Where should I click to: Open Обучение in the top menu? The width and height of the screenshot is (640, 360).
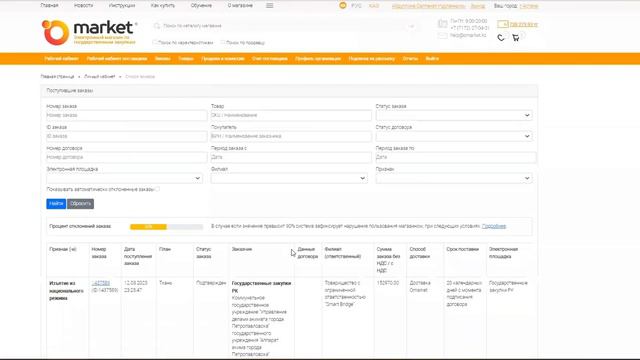pos(201,6)
